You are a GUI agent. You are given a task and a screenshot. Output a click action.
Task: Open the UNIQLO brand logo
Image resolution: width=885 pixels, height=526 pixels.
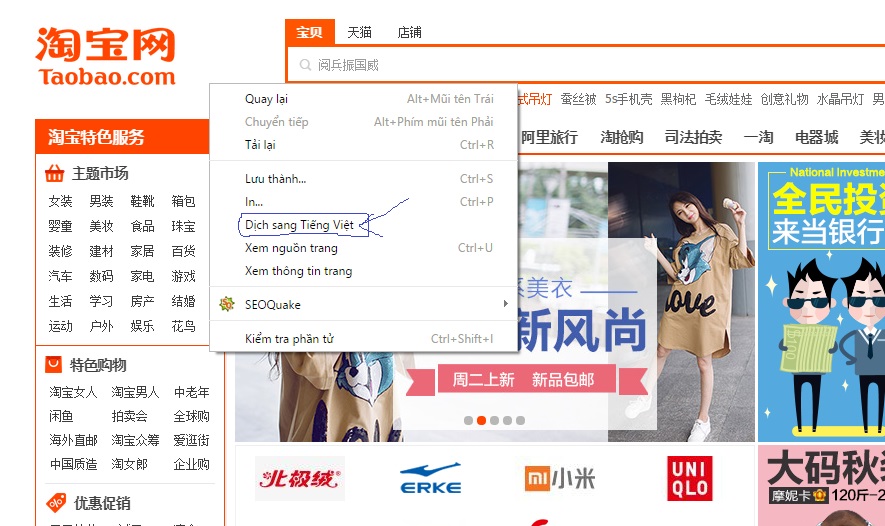point(690,479)
